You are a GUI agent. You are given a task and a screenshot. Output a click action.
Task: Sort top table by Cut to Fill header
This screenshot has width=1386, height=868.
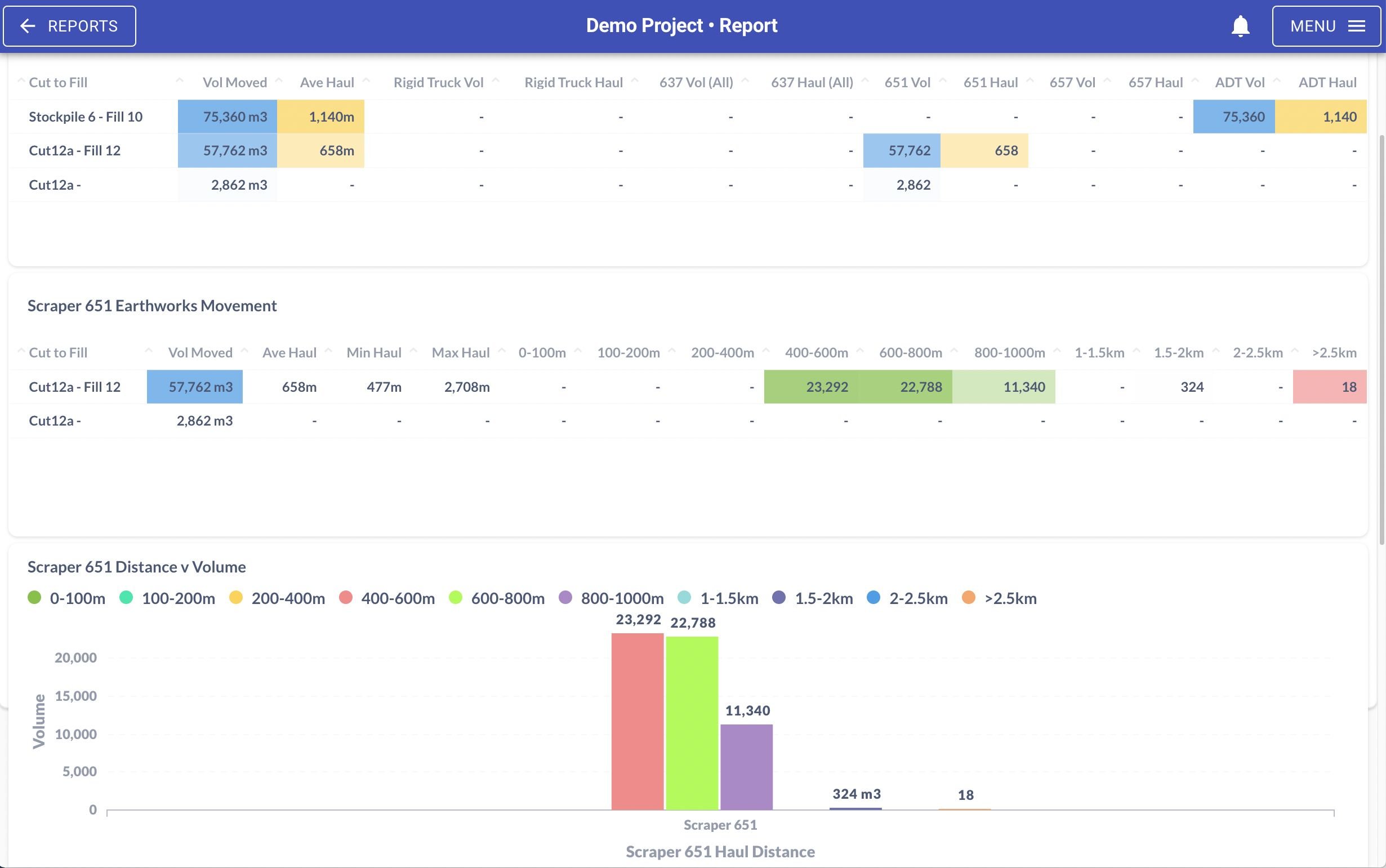point(58,82)
